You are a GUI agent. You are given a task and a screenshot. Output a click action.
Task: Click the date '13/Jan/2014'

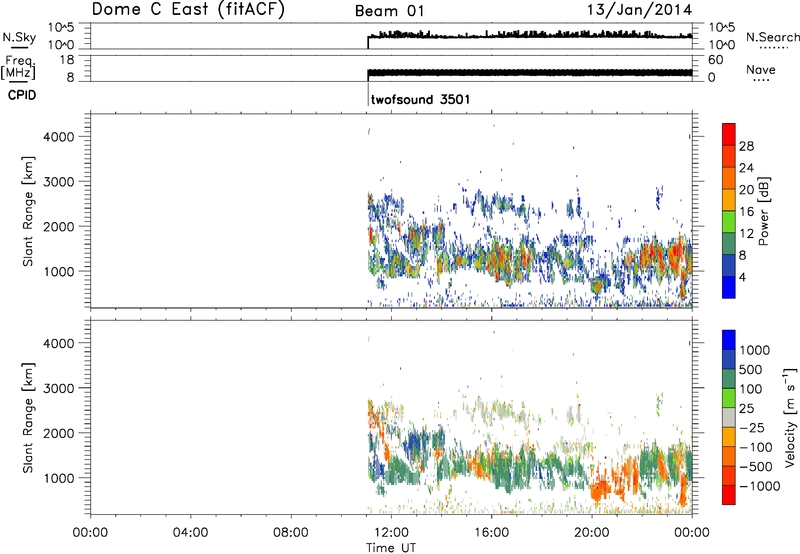(640, 10)
